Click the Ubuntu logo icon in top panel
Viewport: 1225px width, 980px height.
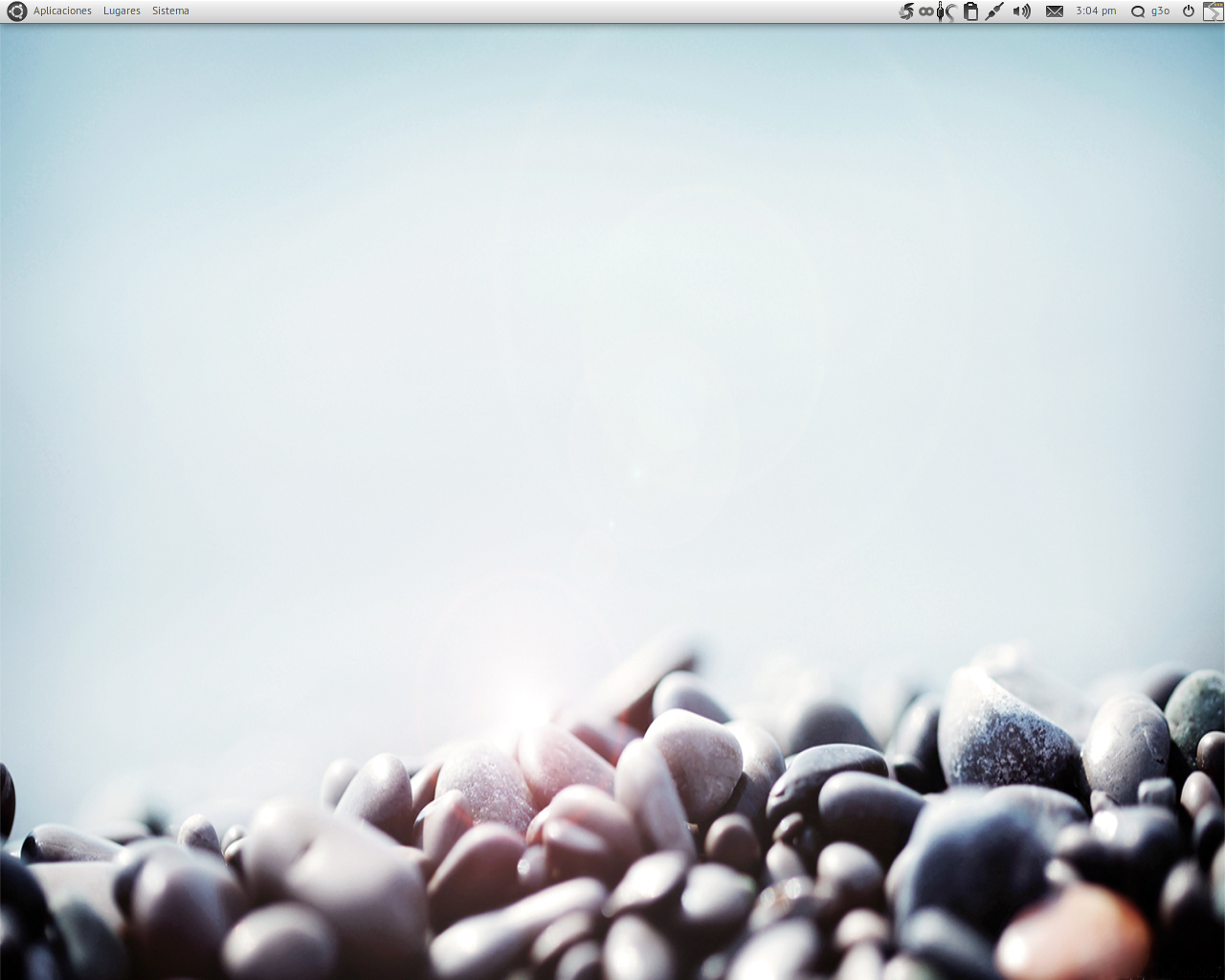16,11
